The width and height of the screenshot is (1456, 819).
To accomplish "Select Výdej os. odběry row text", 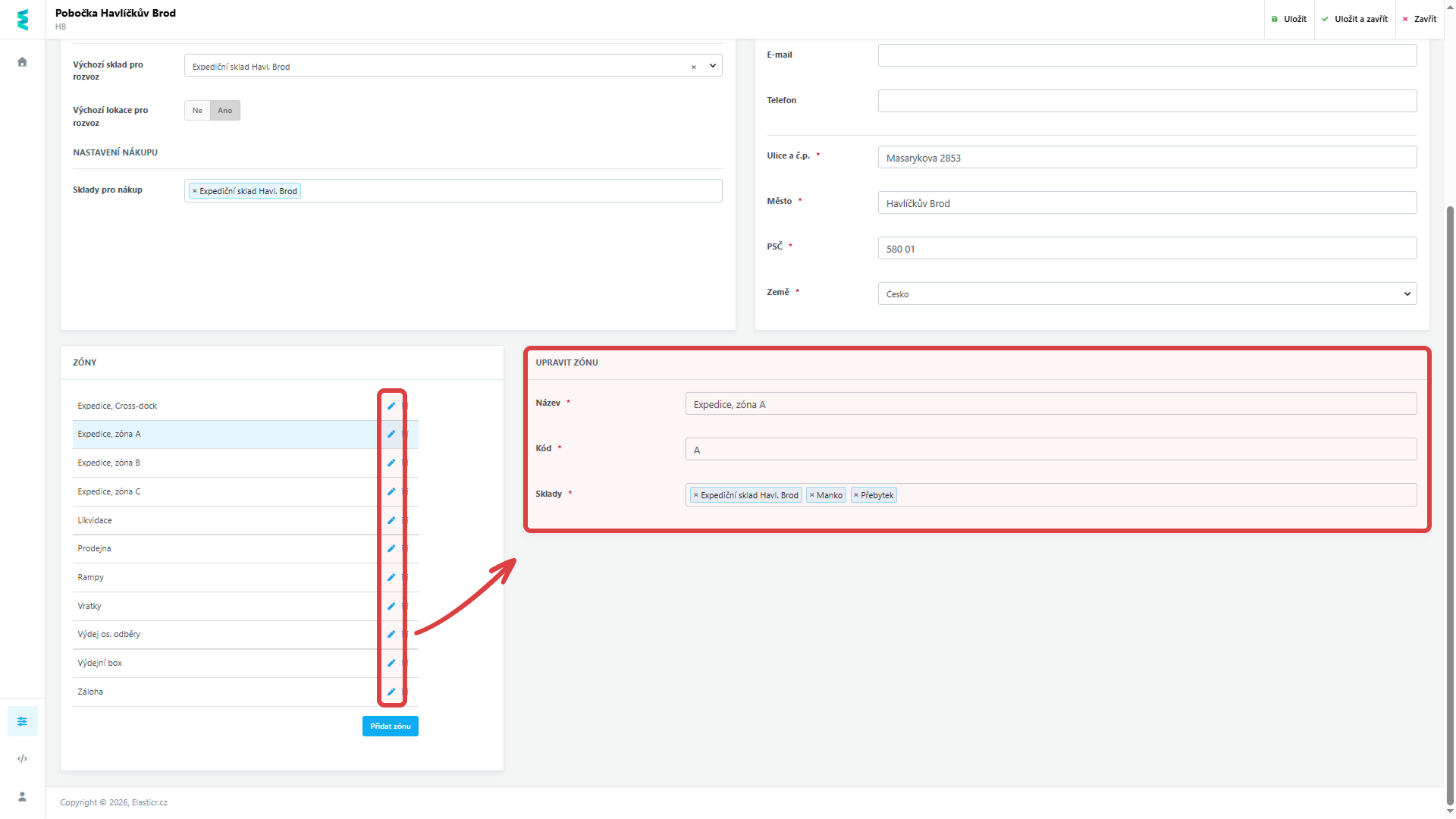I will (x=109, y=634).
